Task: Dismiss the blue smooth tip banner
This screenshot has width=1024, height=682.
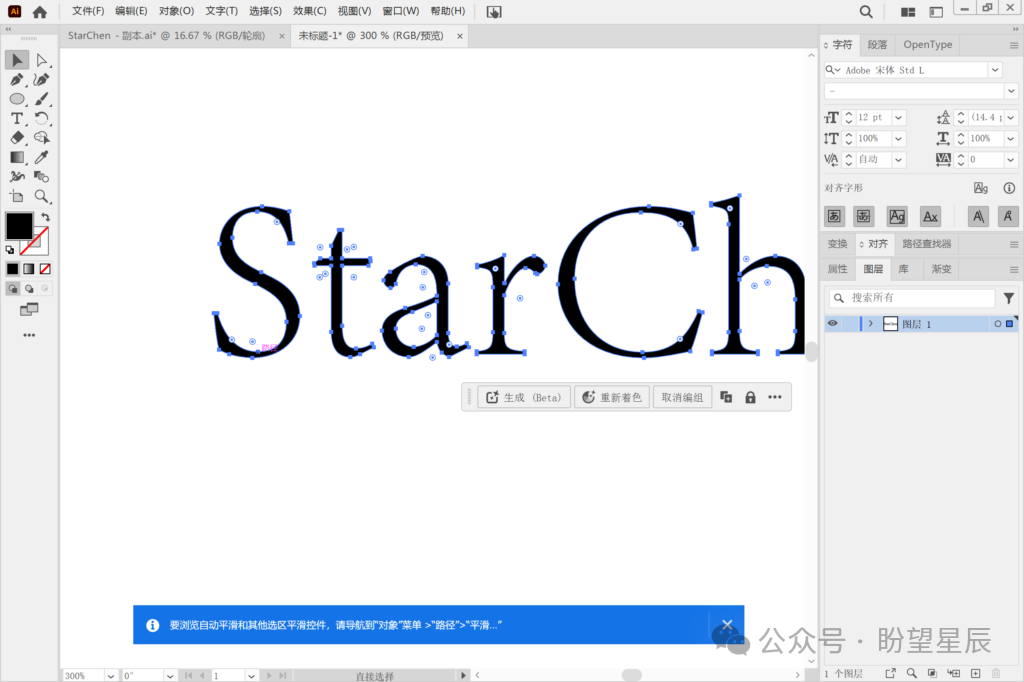Action: (x=727, y=624)
